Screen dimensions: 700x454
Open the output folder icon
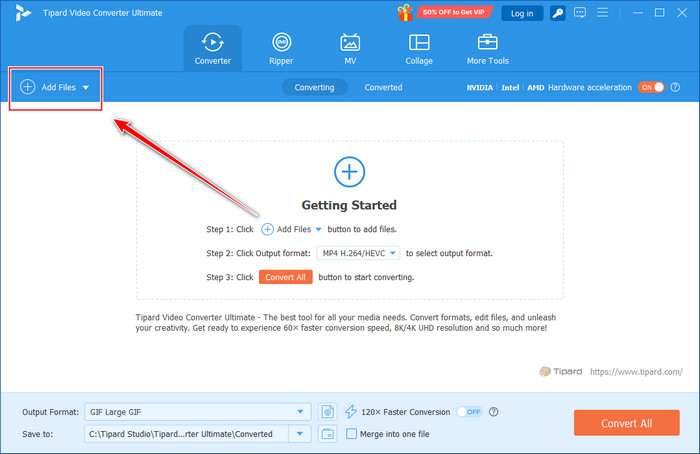coord(328,433)
